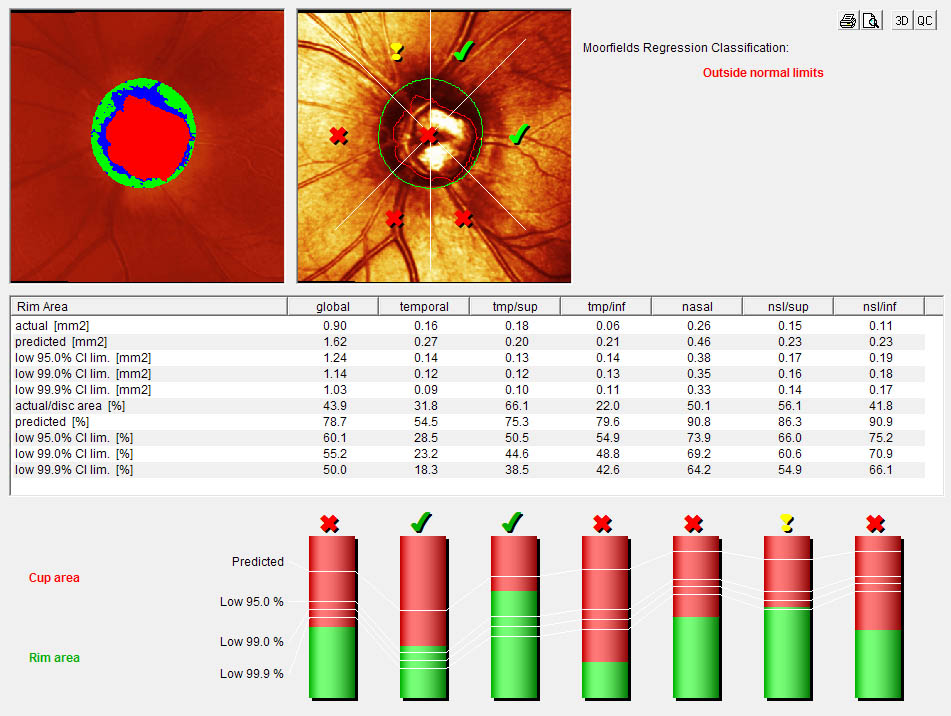Click the Rim Area column header

tap(149, 306)
